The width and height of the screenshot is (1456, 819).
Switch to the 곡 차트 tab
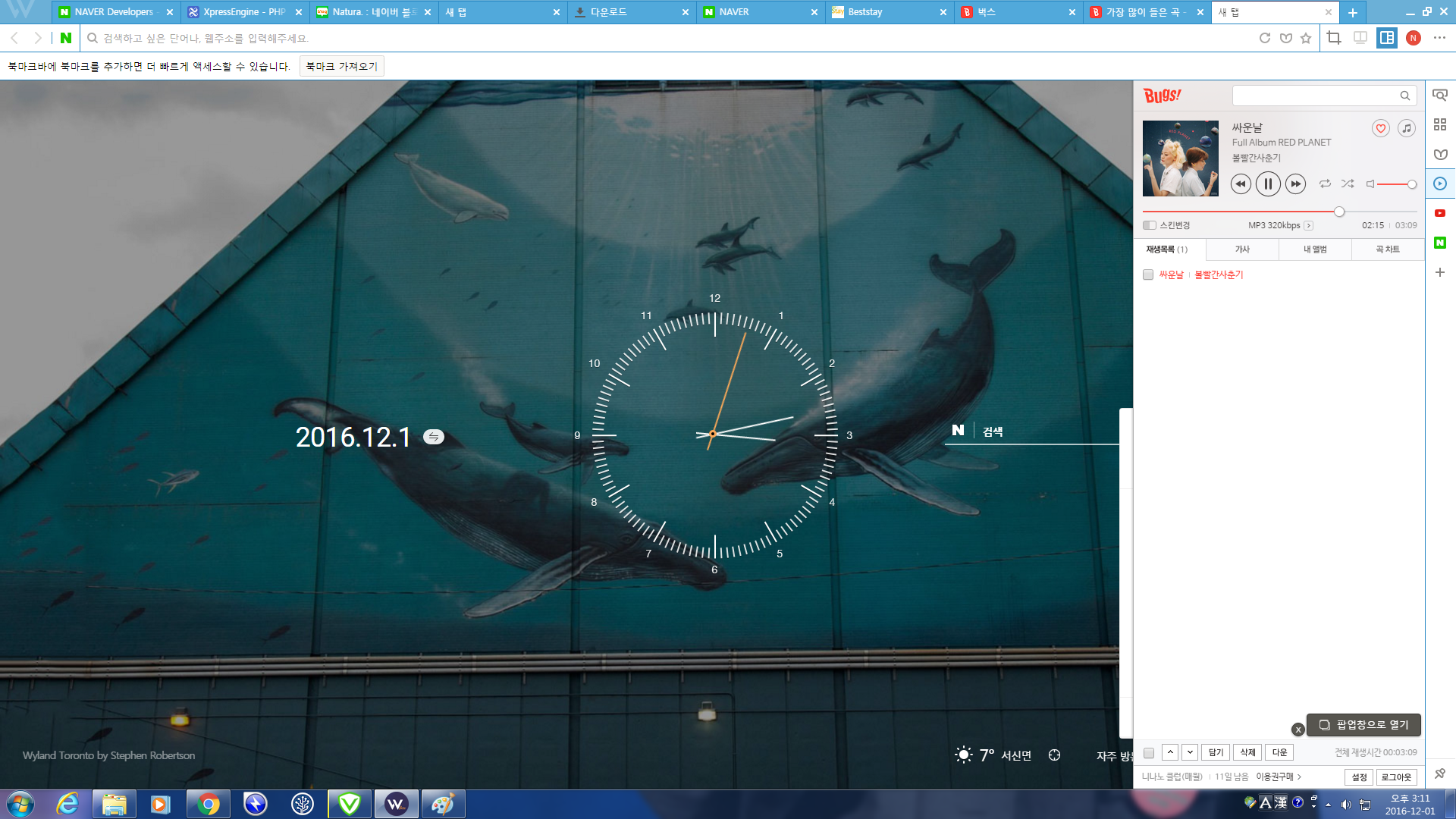coord(1388,249)
